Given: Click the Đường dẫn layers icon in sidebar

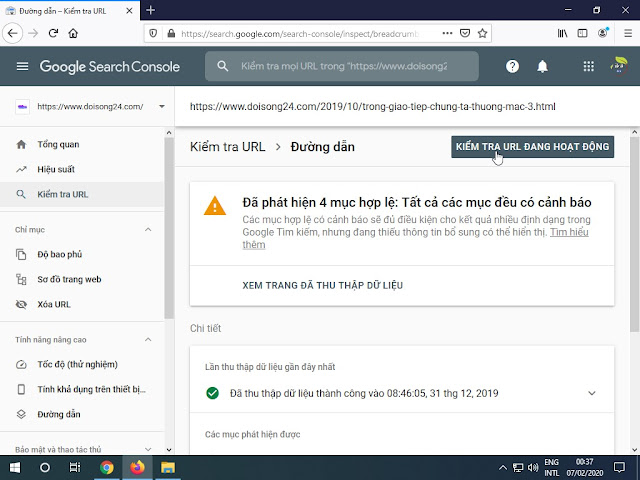Looking at the screenshot, I should tap(21, 414).
